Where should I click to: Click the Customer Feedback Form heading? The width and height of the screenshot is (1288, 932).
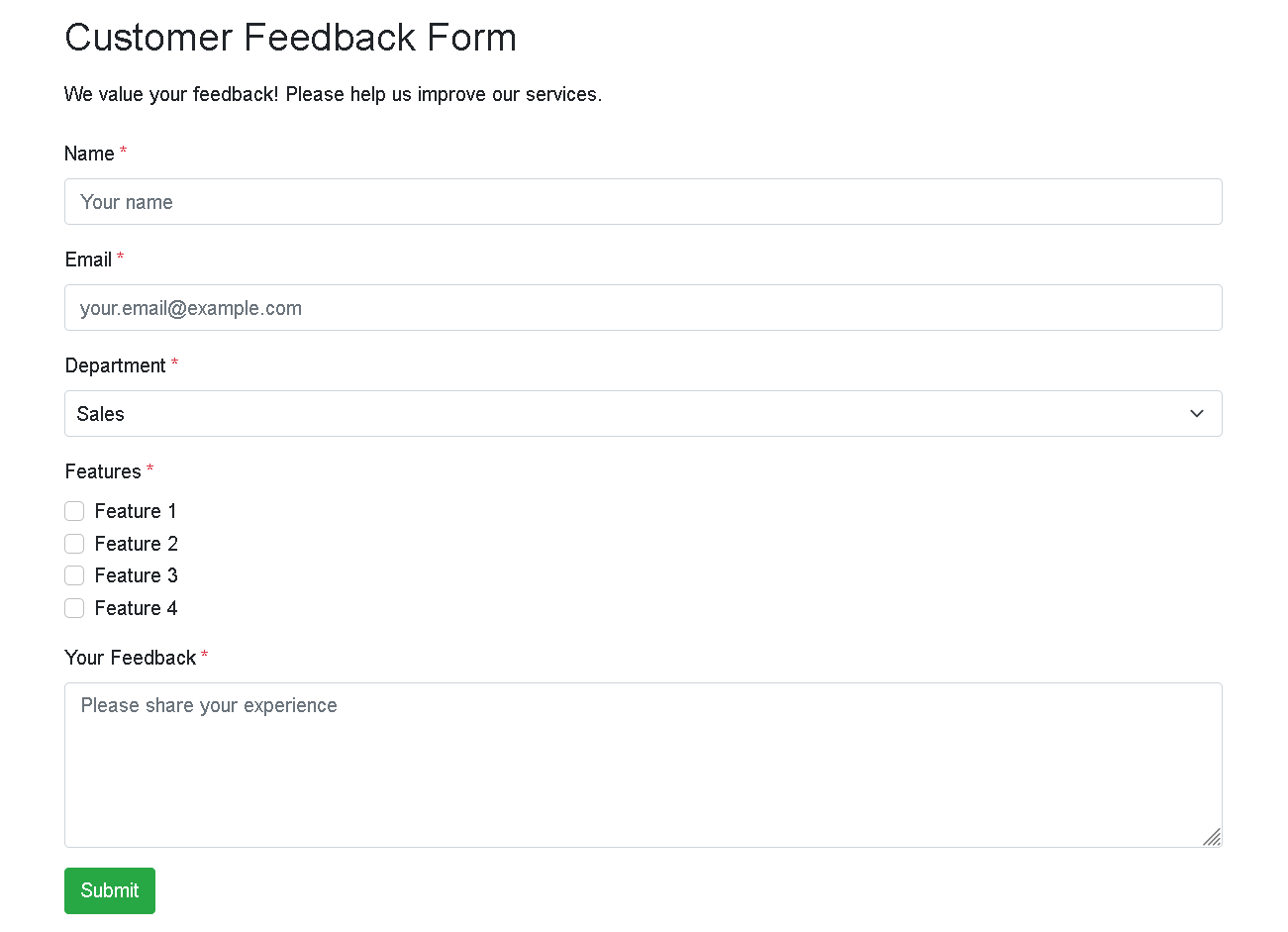tap(290, 38)
